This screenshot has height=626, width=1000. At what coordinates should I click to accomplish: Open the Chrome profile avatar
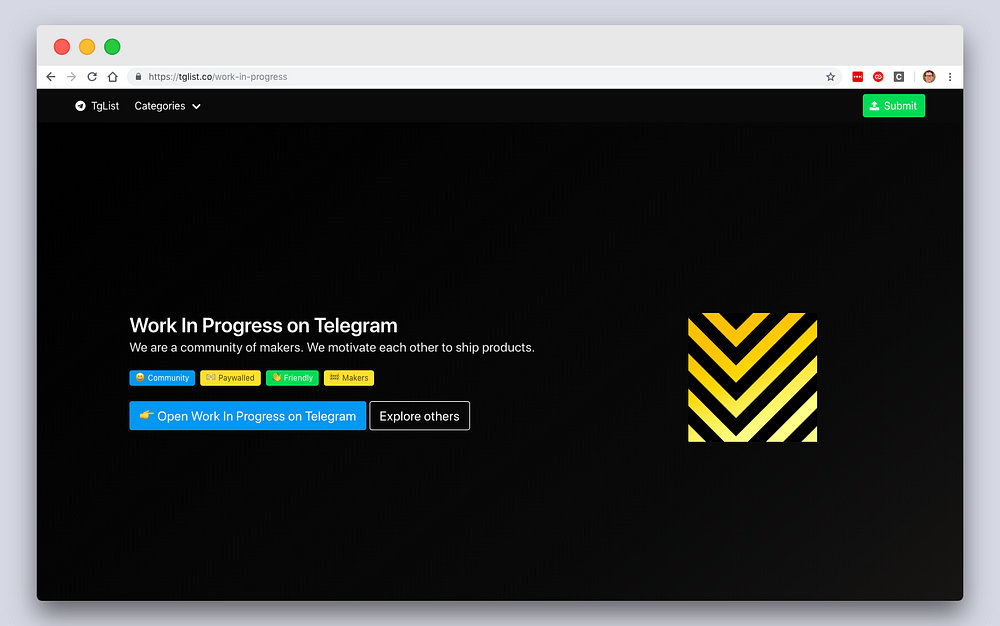[929, 76]
